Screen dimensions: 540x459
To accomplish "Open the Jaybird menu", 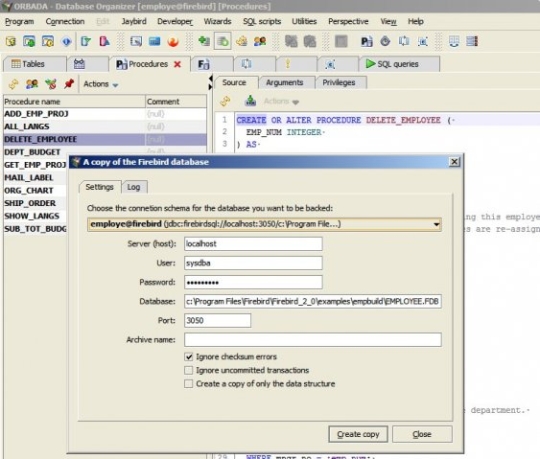I will click(134, 21).
